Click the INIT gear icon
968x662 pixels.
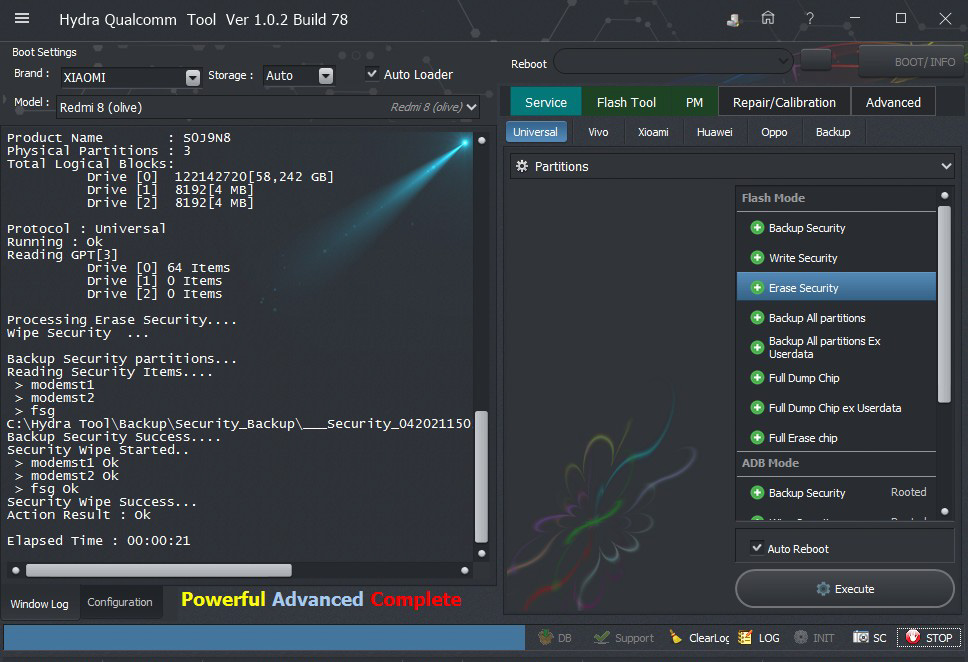(x=801, y=637)
